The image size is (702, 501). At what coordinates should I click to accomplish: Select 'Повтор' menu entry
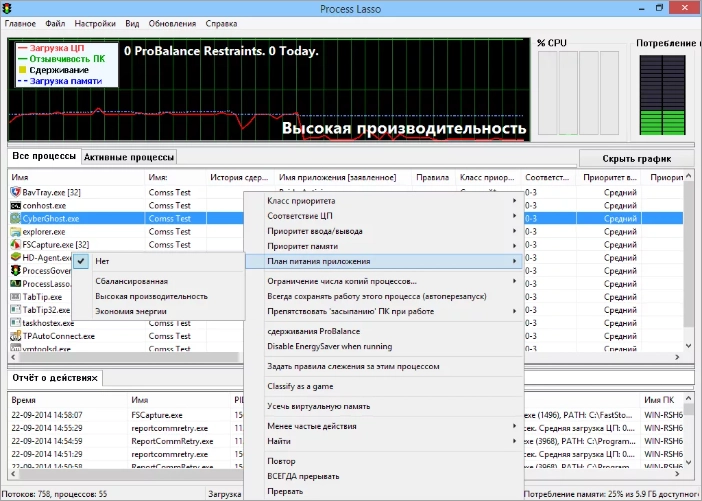click(384, 461)
